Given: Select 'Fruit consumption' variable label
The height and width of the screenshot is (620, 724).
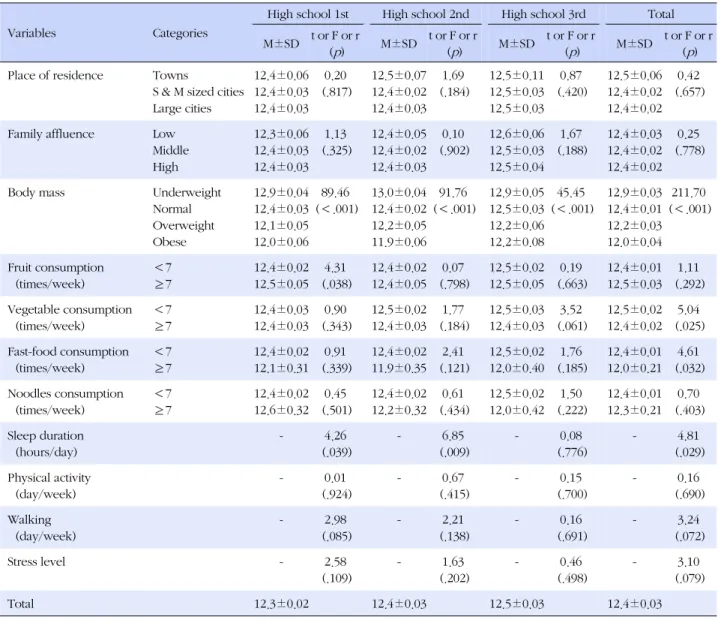Looking at the screenshot, I should (55, 268).
